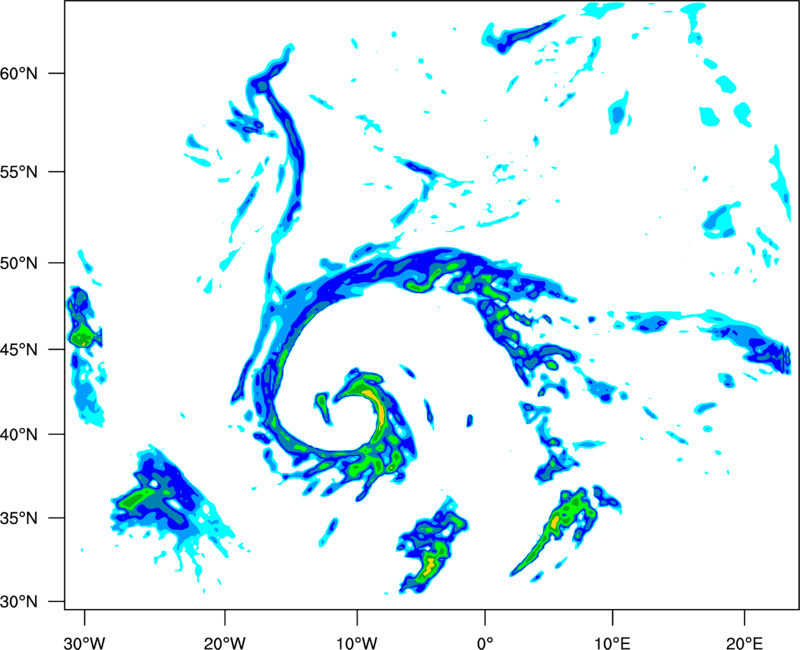Click the 0° longitude label

[x=485, y=643]
